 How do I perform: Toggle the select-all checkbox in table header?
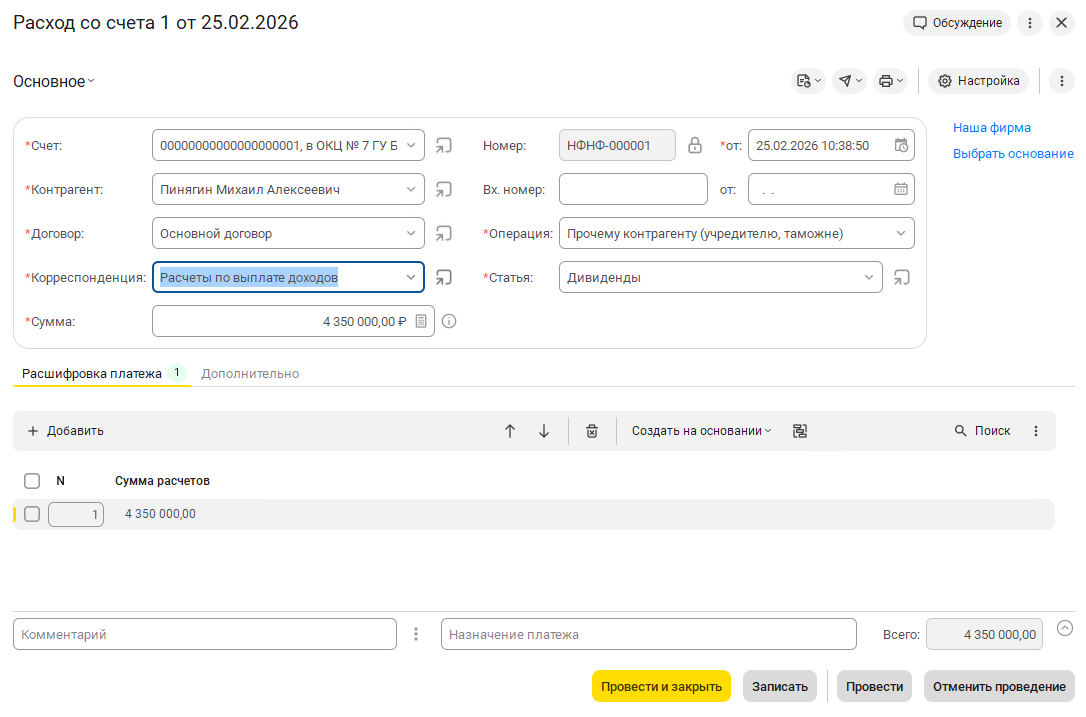point(32,481)
